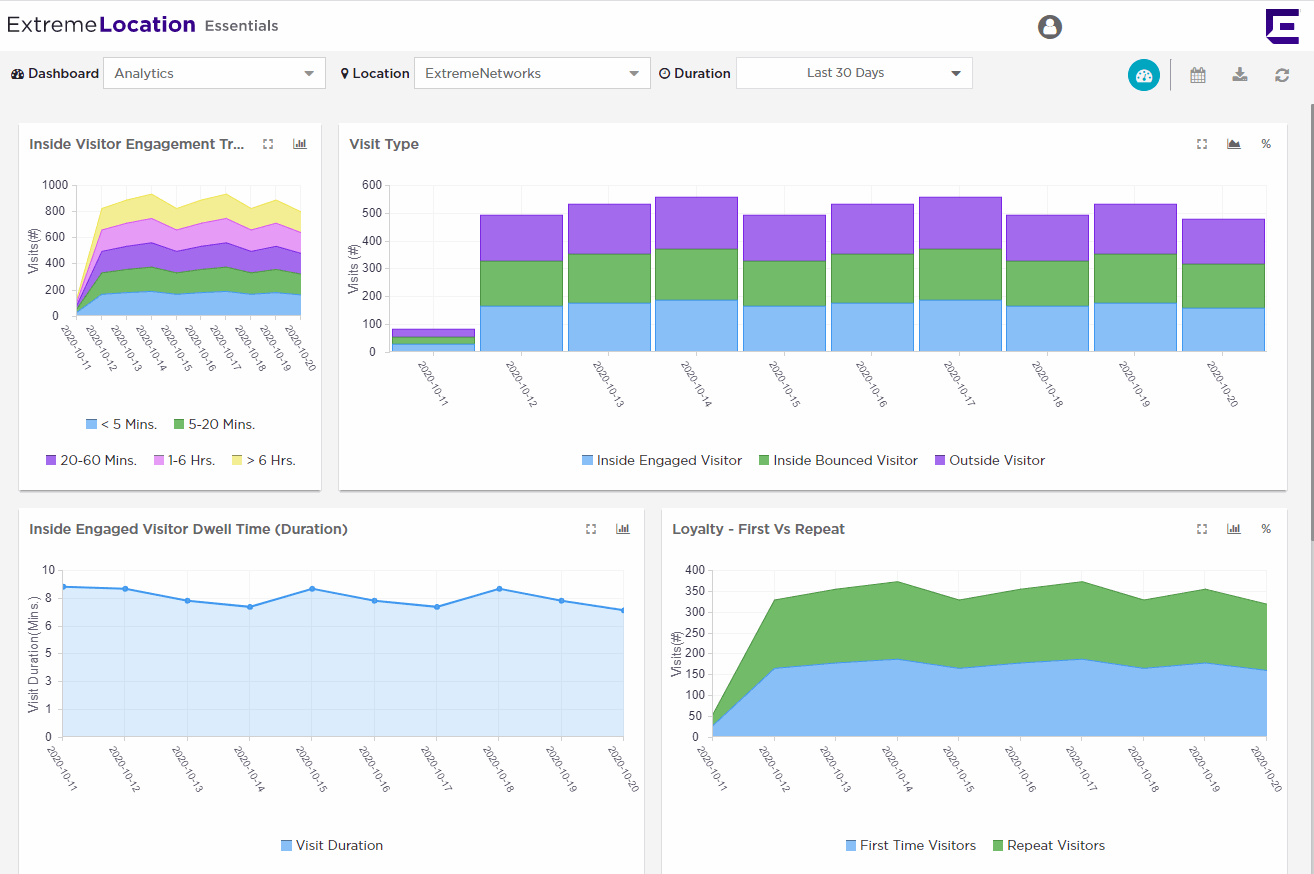
Task: Click the user profile avatar icon
Action: pos(1049,27)
